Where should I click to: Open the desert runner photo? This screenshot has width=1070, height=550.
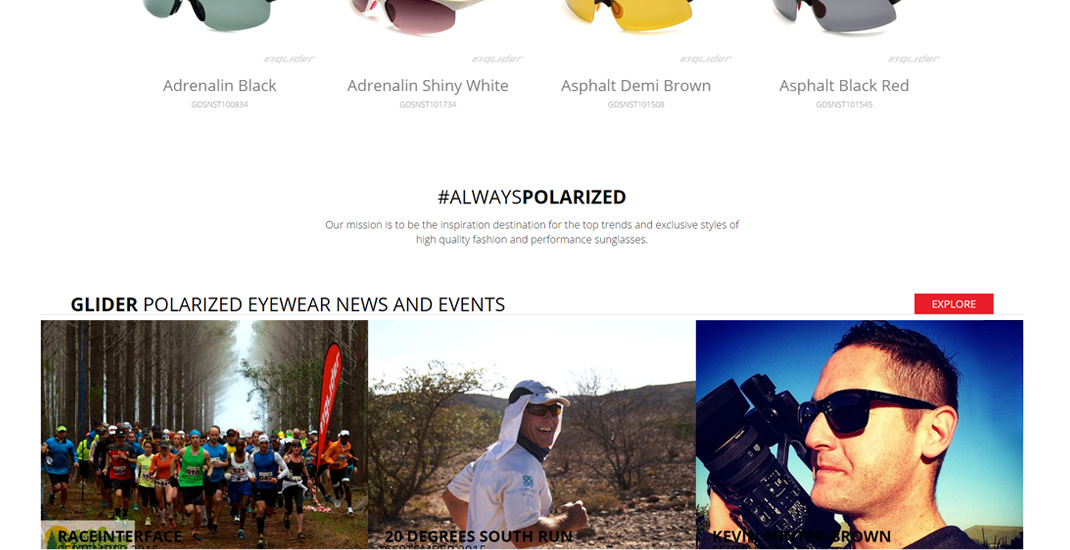(x=532, y=435)
